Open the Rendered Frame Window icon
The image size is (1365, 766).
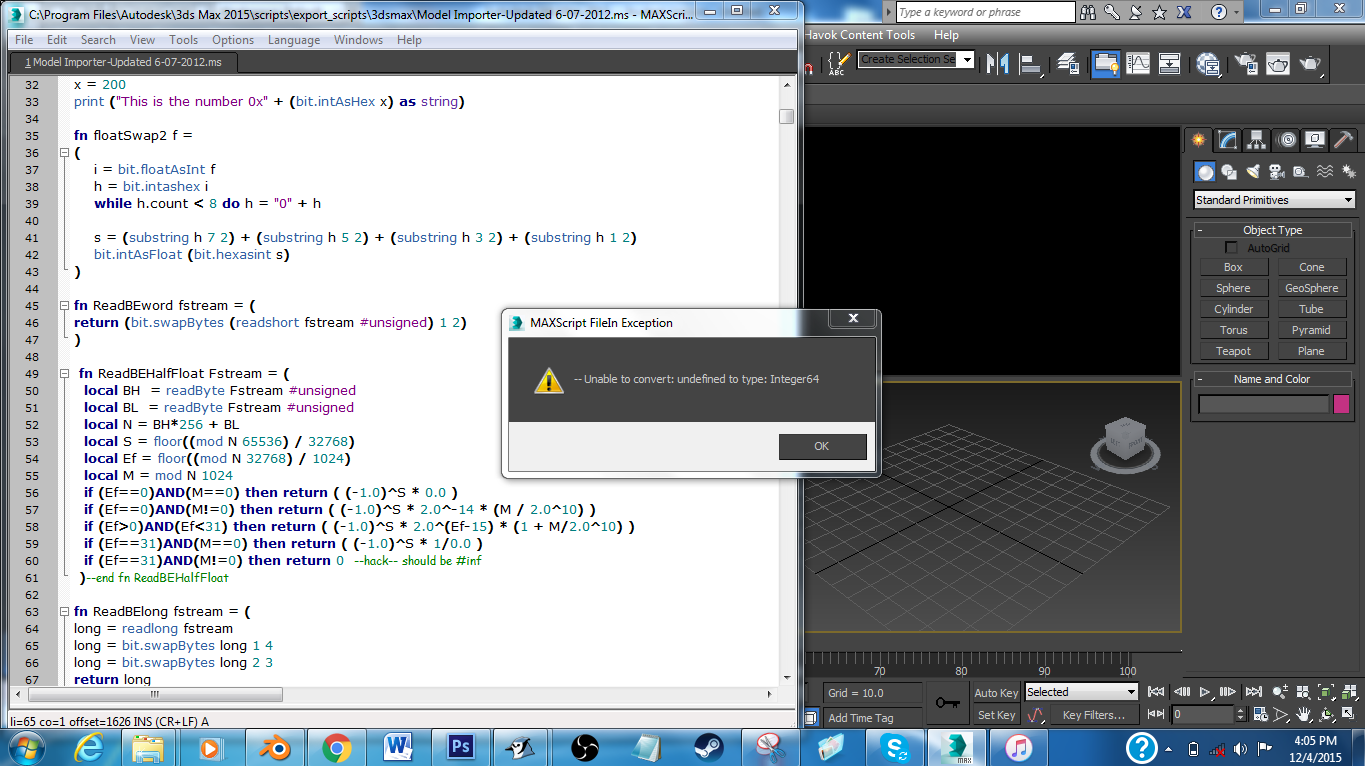[1278, 64]
